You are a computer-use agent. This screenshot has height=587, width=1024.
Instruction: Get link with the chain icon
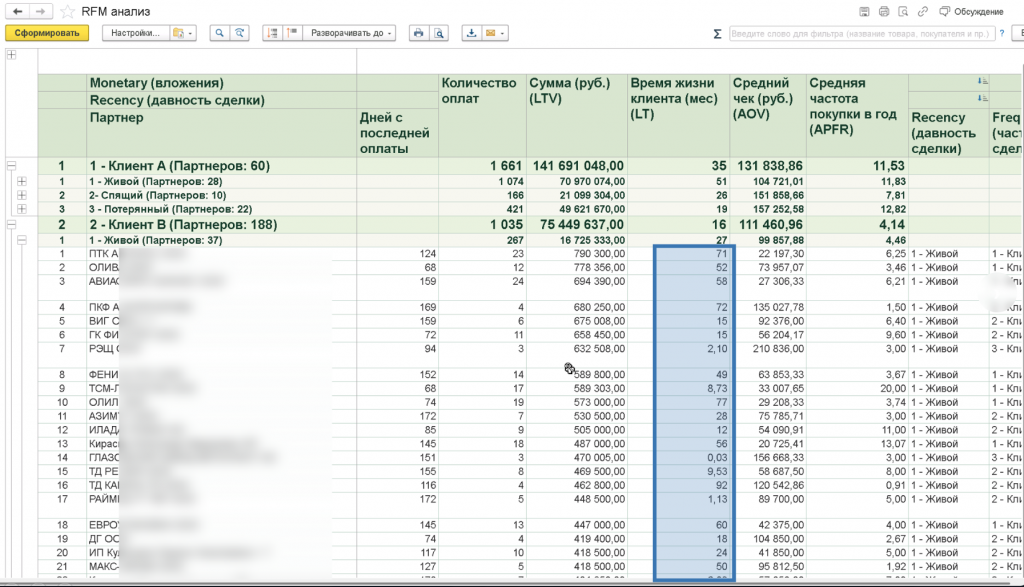923,12
